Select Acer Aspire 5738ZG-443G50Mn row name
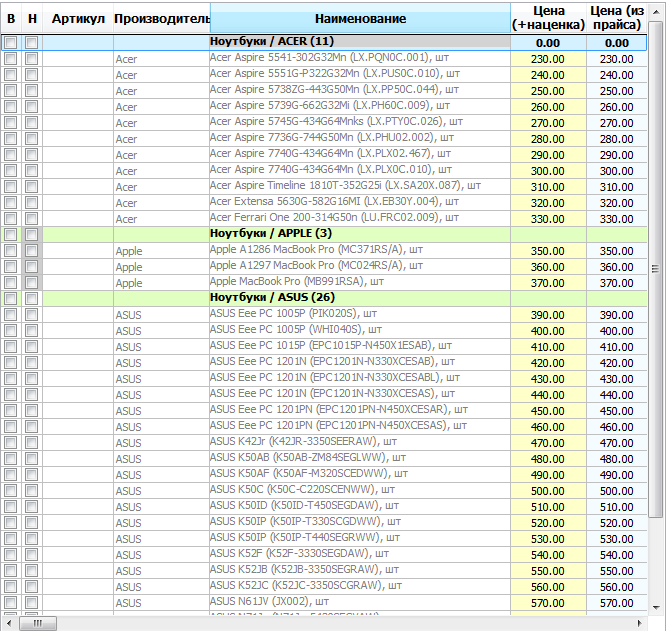 [360, 91]
